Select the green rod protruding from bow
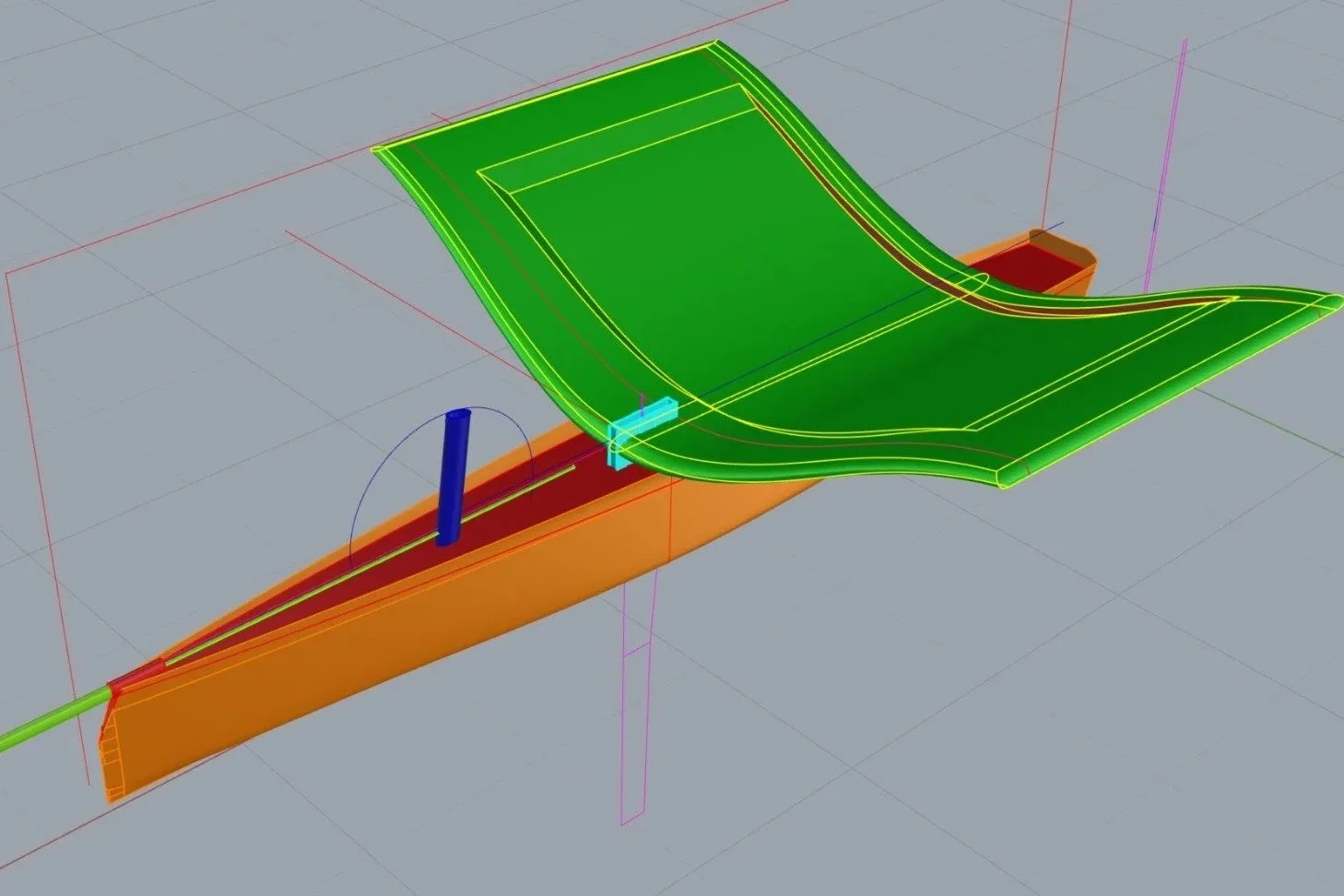1344x896 pixels. (x=57, y=717)
